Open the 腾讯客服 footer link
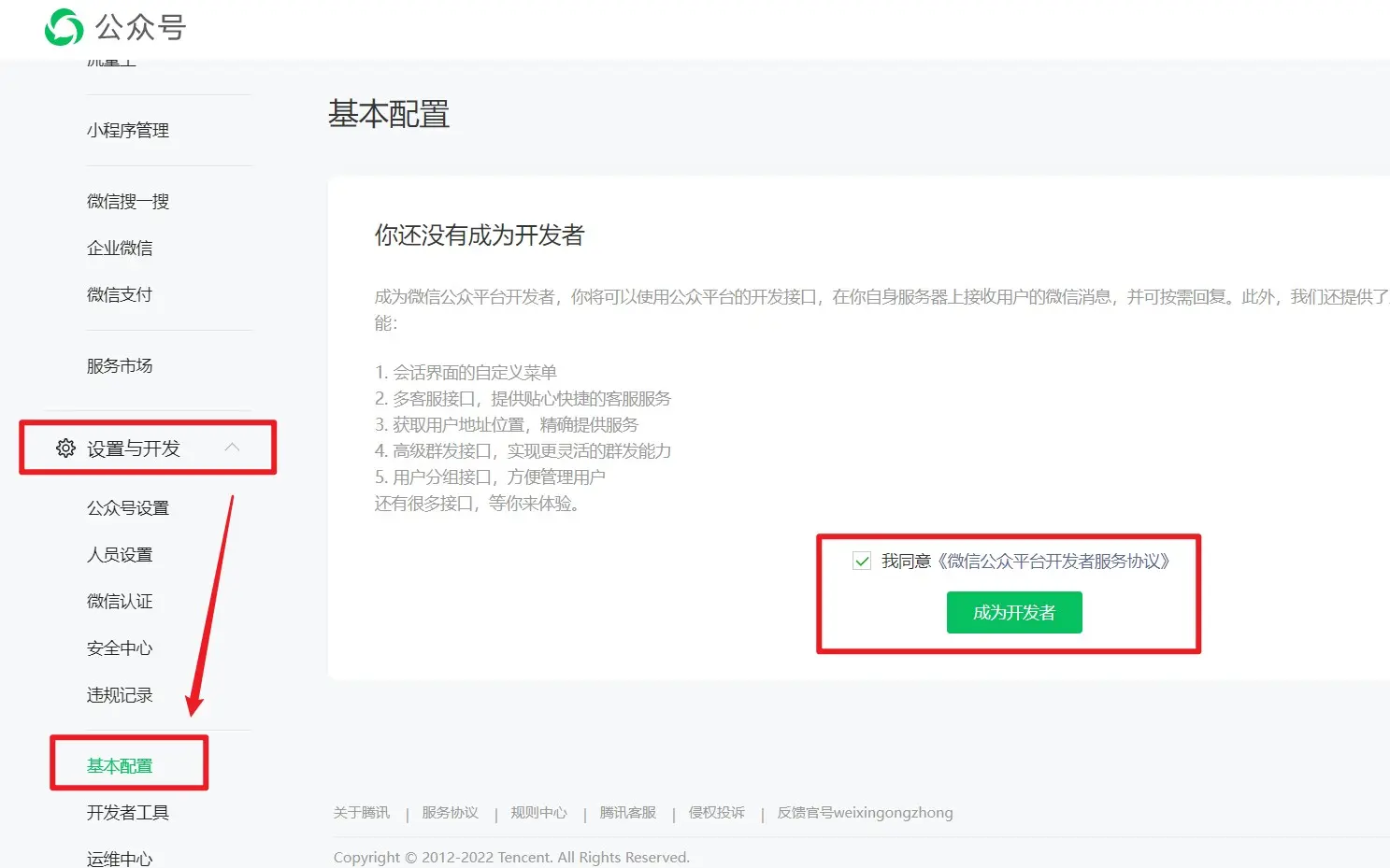 628,813
